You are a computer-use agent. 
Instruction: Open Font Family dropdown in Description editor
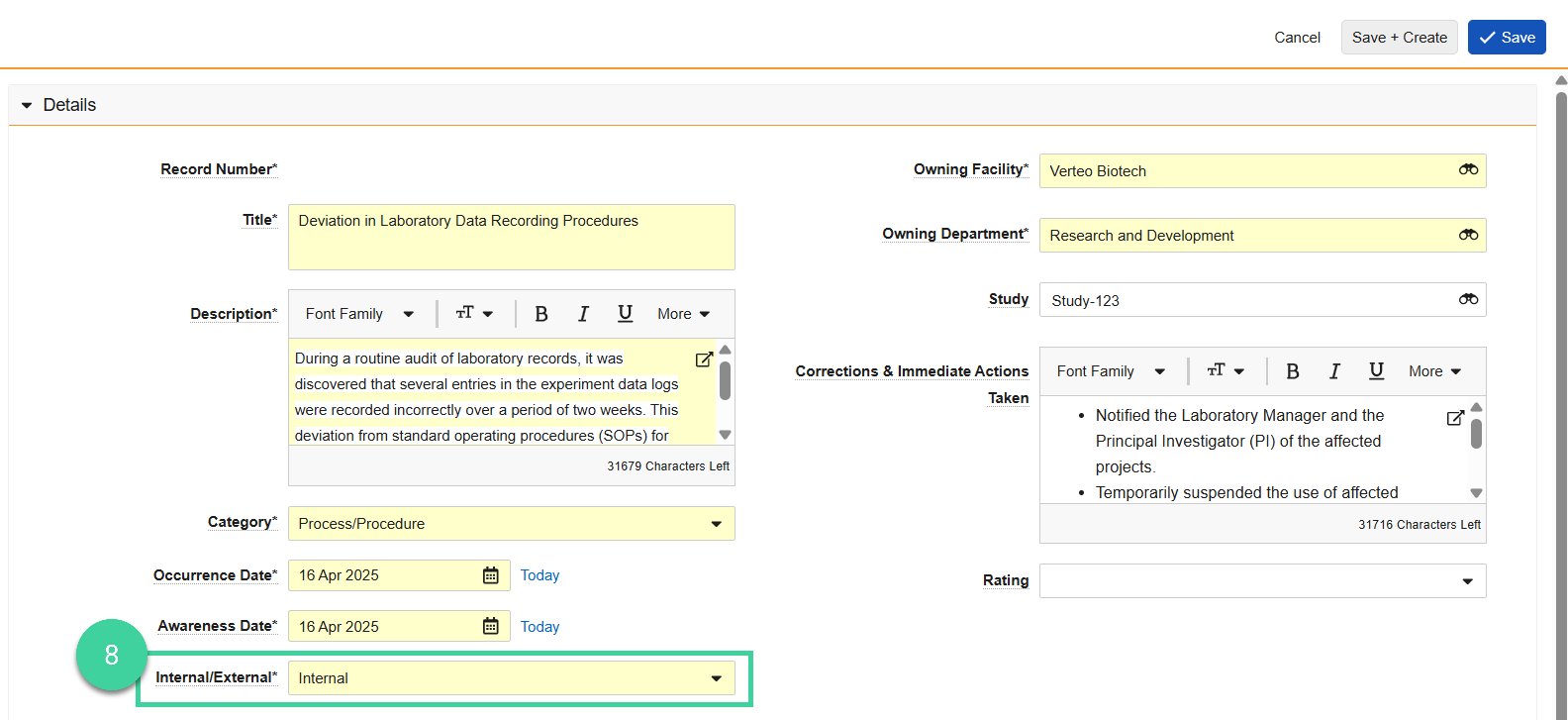[x=359, y=314]
